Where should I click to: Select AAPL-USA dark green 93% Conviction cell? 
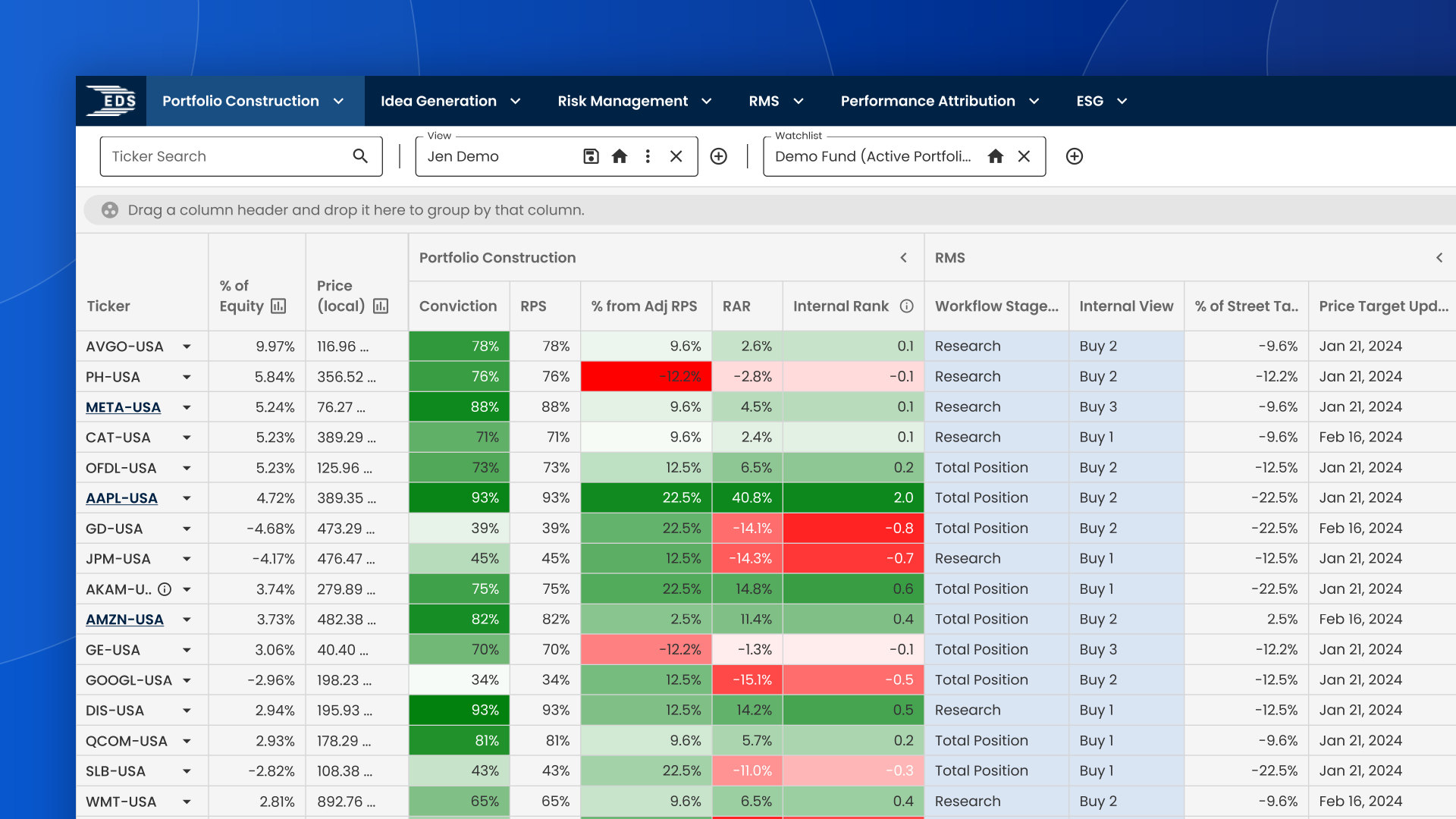tap(459, 498)
